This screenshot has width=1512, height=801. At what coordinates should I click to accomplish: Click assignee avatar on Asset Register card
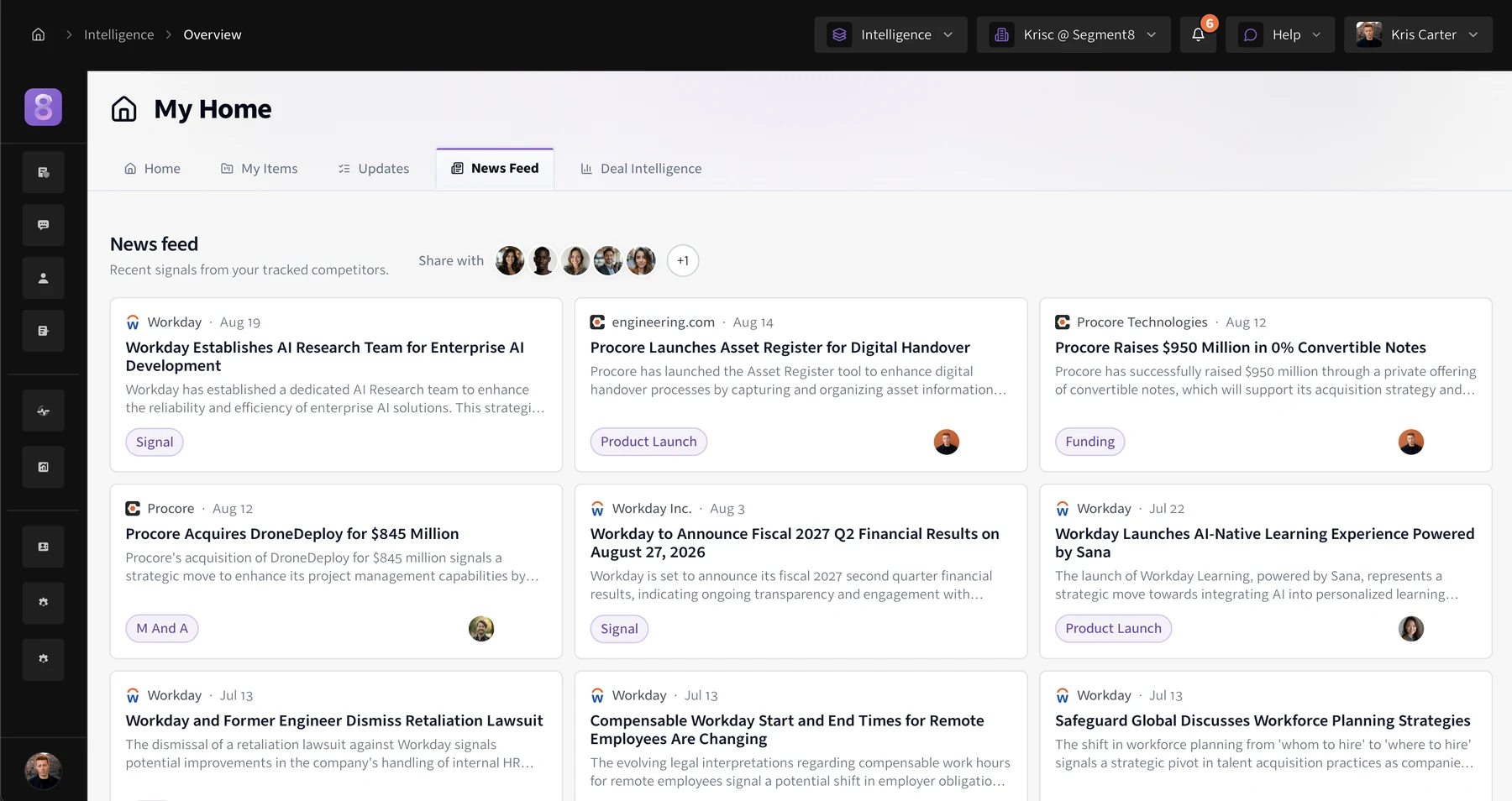pyautogui.click(x=946, y=442)
